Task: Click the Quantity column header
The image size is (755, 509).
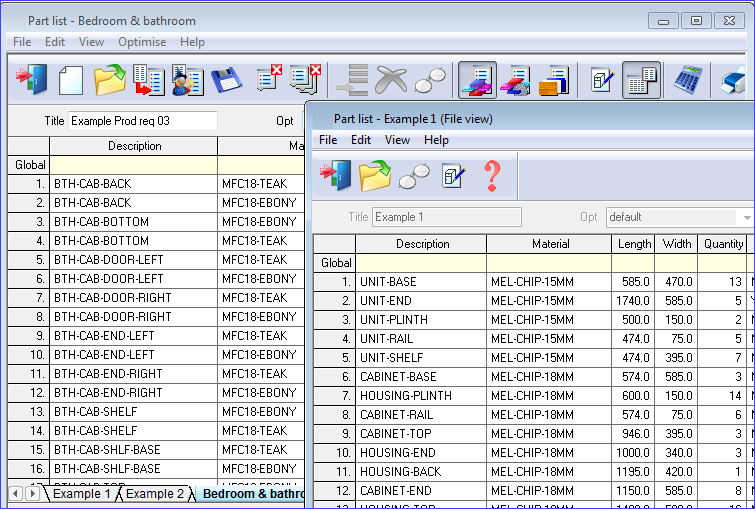Action: pyautogui.click(x=722, y=244)
